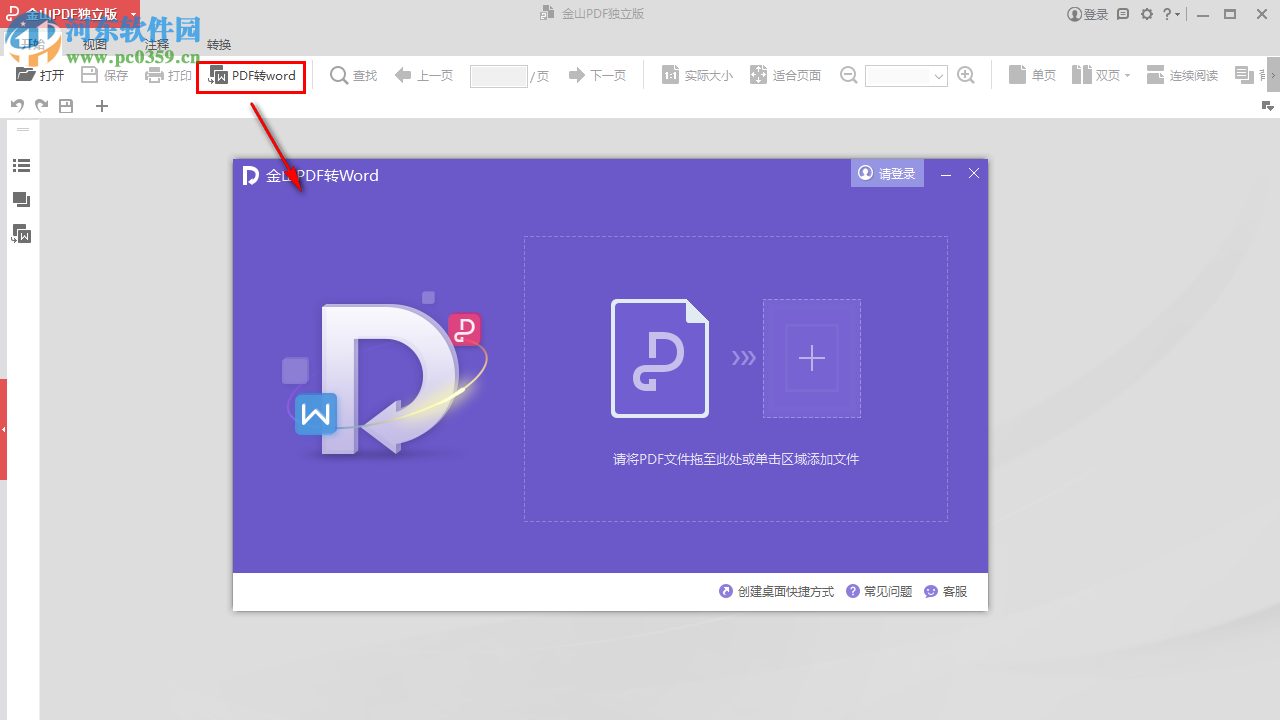
Task: Show page thumbnails panel
Action: point(21,199)
